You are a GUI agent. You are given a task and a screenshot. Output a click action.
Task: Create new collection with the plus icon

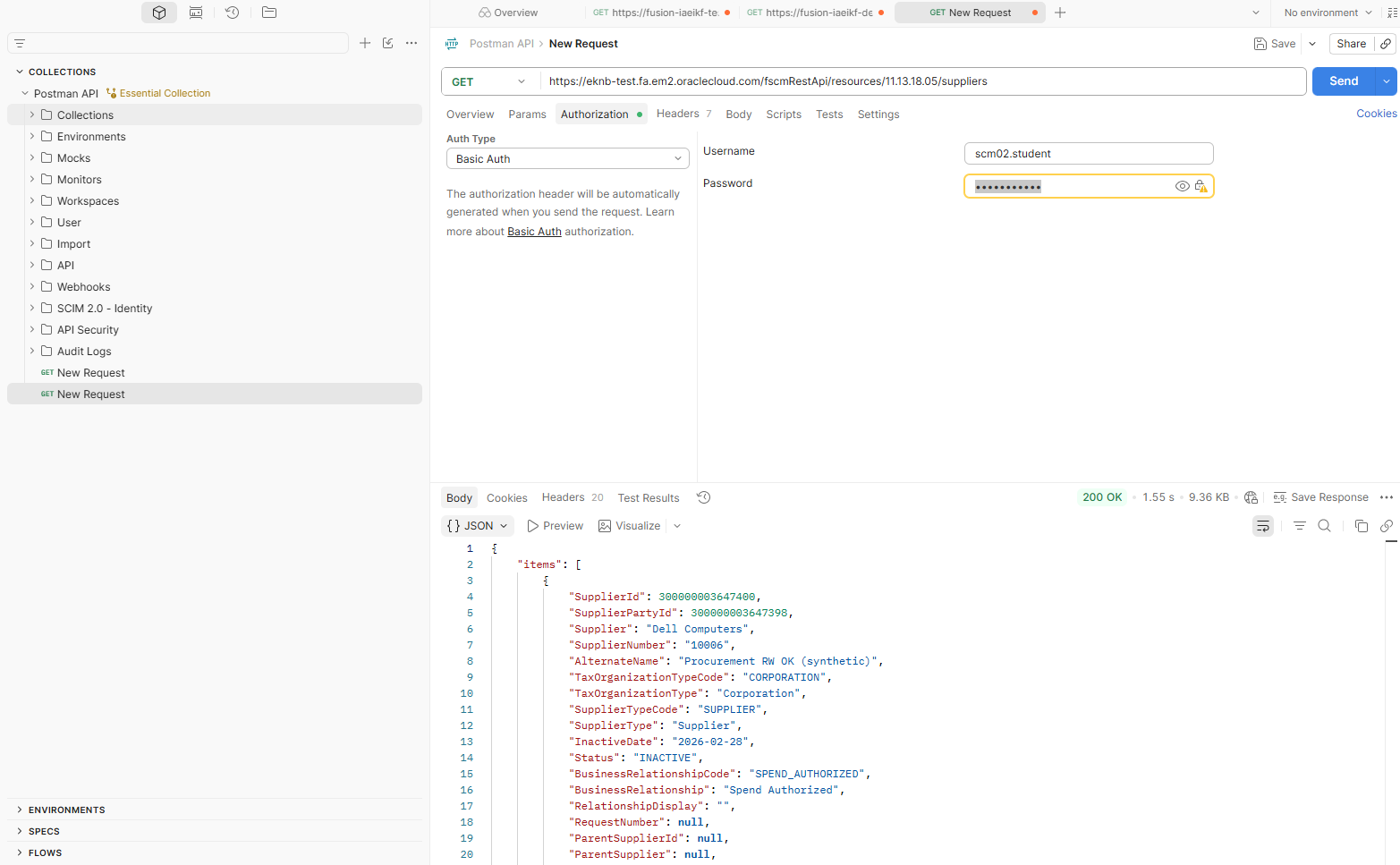365,43
